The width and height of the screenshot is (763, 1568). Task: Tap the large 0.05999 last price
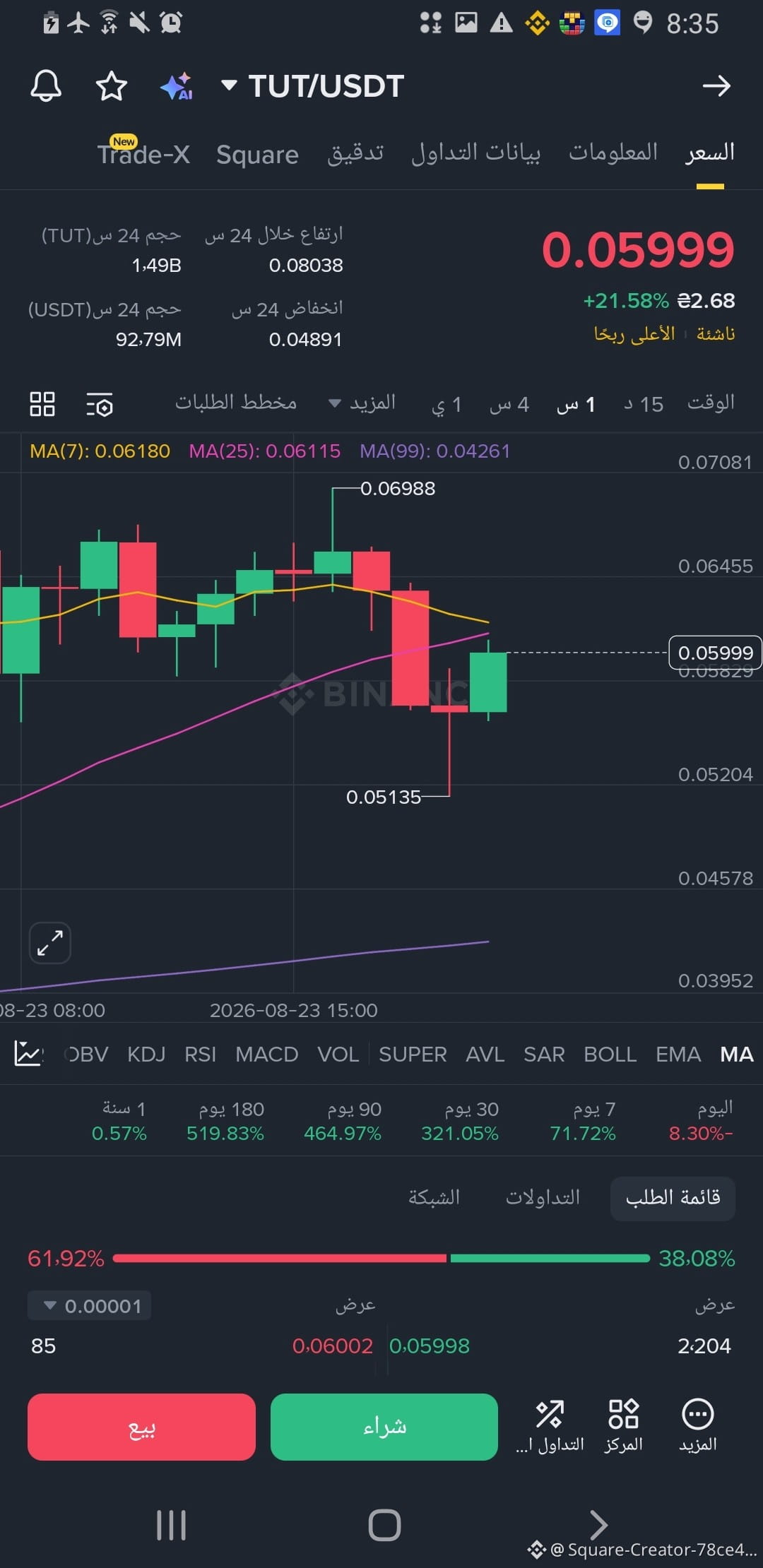click(638, 250)
